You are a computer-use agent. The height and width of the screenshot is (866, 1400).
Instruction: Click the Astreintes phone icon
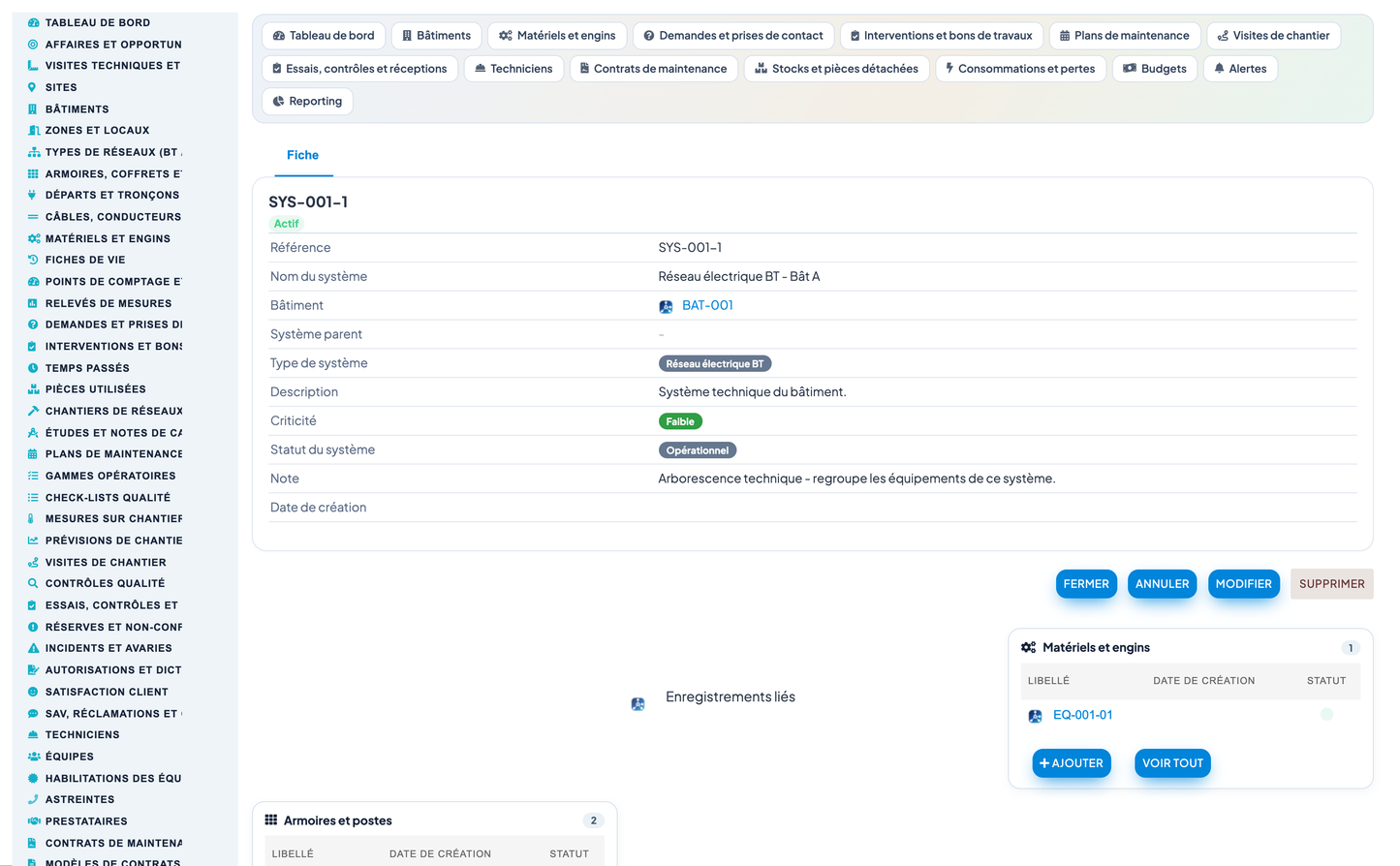33,799
